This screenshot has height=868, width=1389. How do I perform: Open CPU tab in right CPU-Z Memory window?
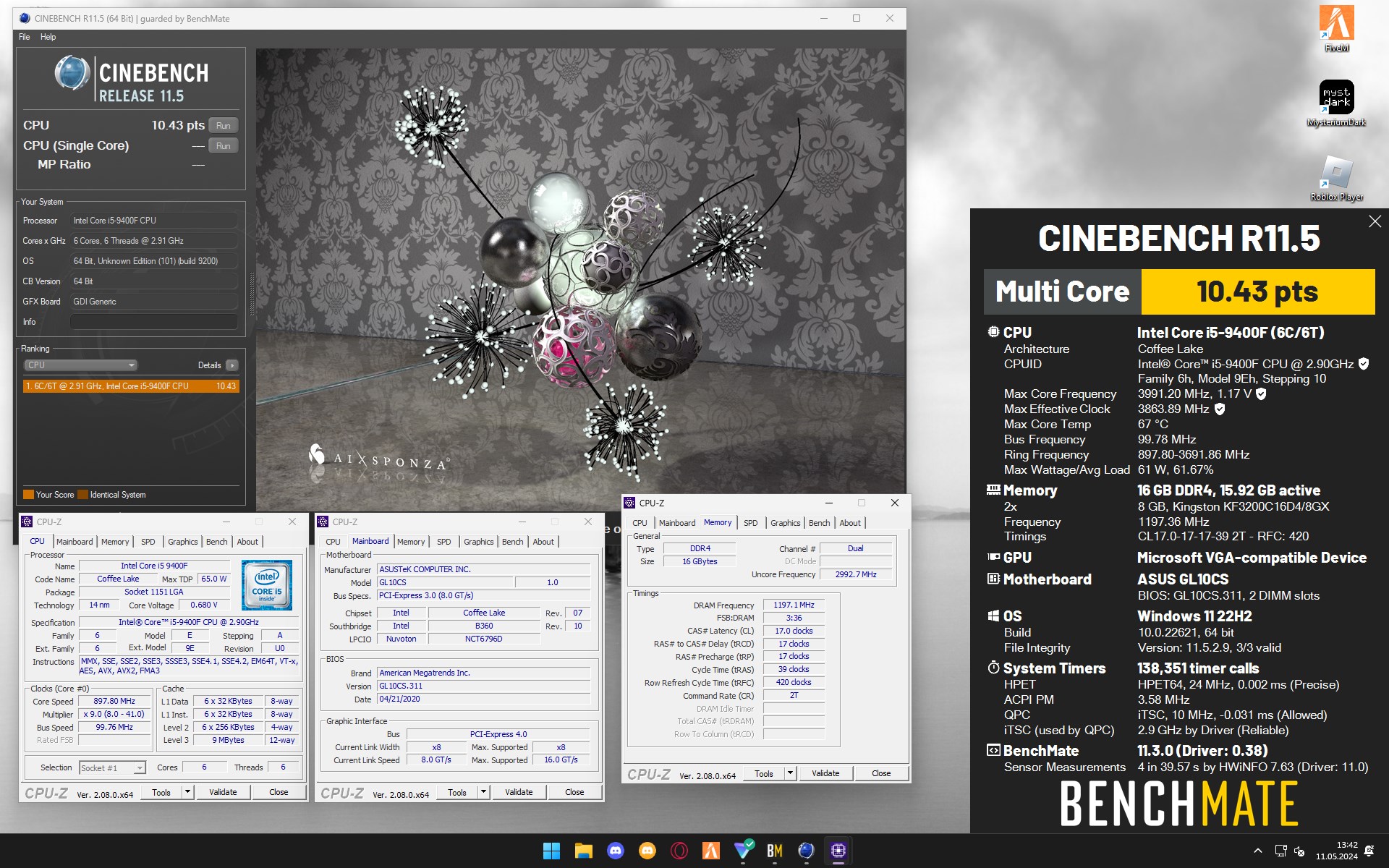click(640, 523)
